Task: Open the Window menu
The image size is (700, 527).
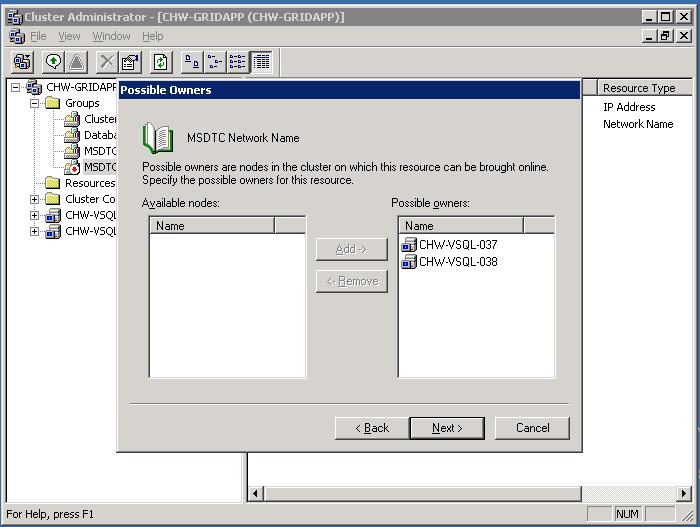Action: coord(111,36)
